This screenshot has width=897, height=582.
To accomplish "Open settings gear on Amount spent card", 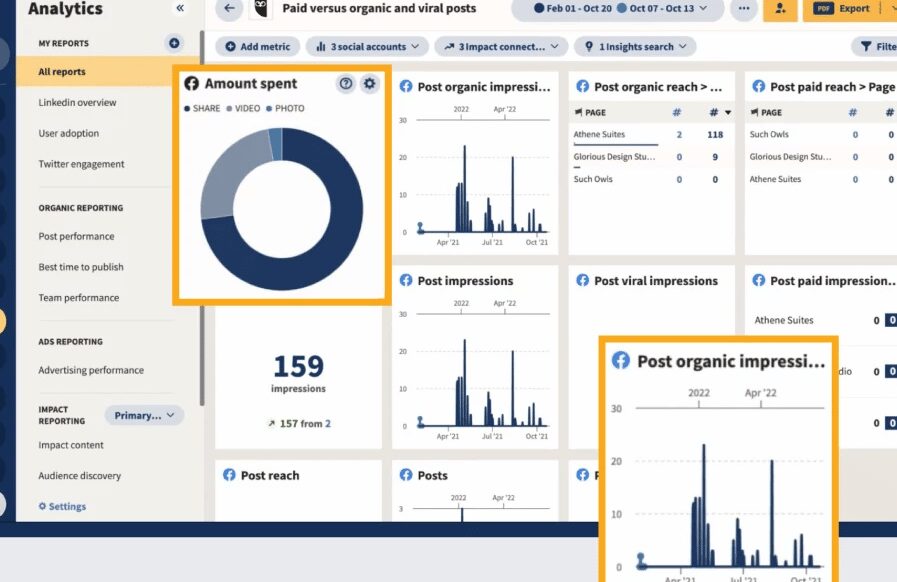I will (x=370, y=84).
